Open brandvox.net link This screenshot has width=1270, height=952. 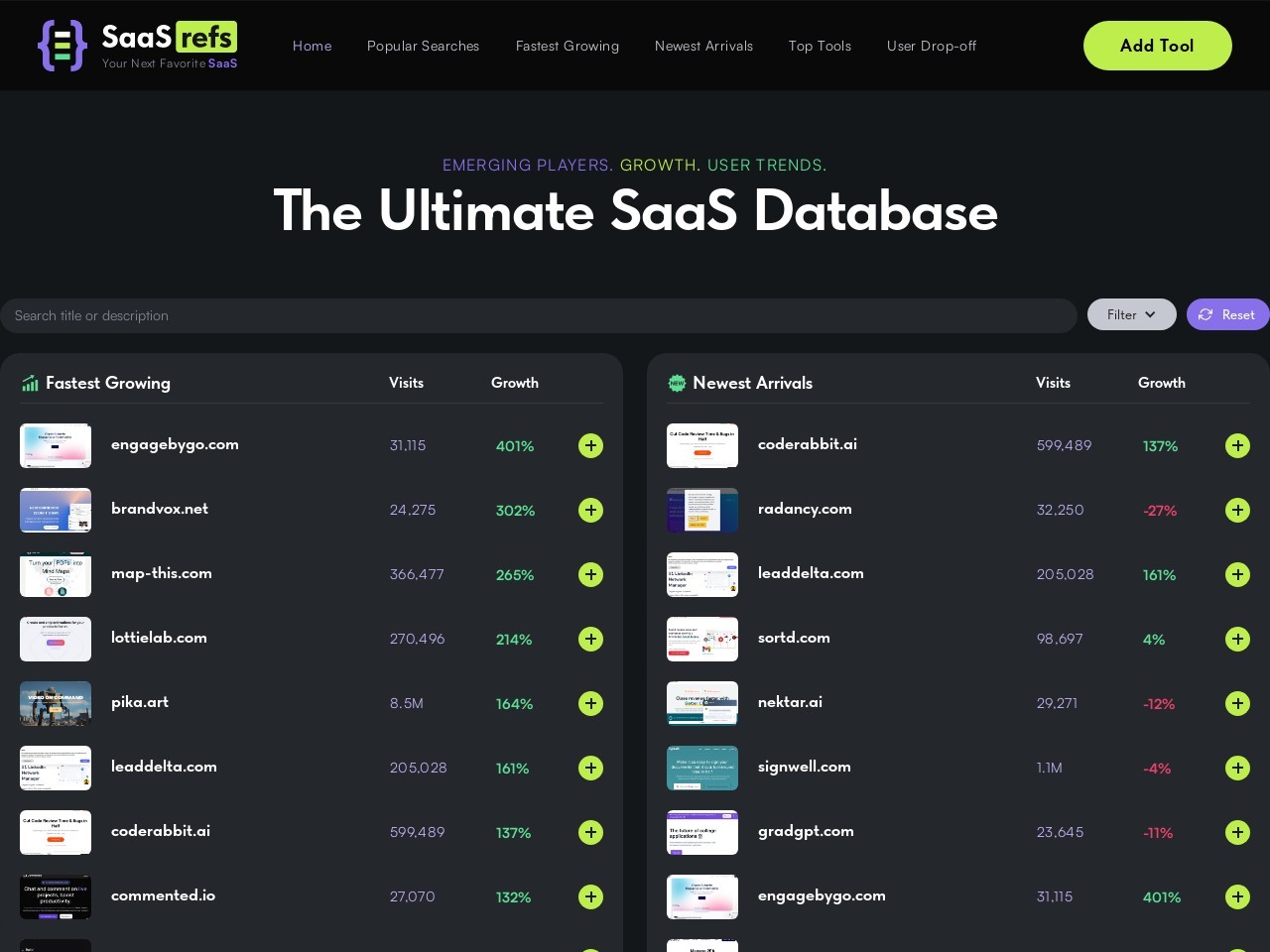click(x=160, y=509)
